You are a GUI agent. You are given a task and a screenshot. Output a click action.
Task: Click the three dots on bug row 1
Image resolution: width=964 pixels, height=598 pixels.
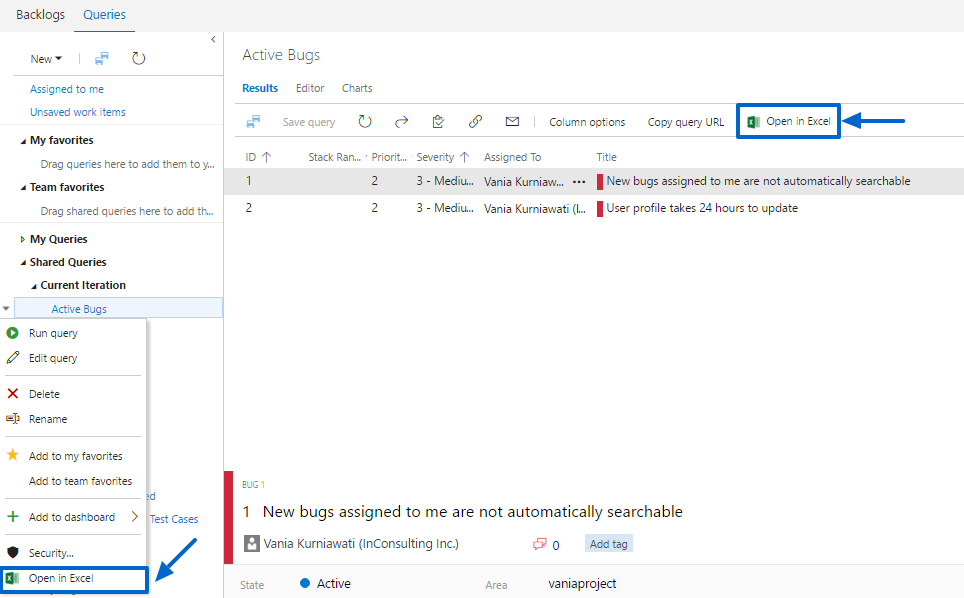579,182
